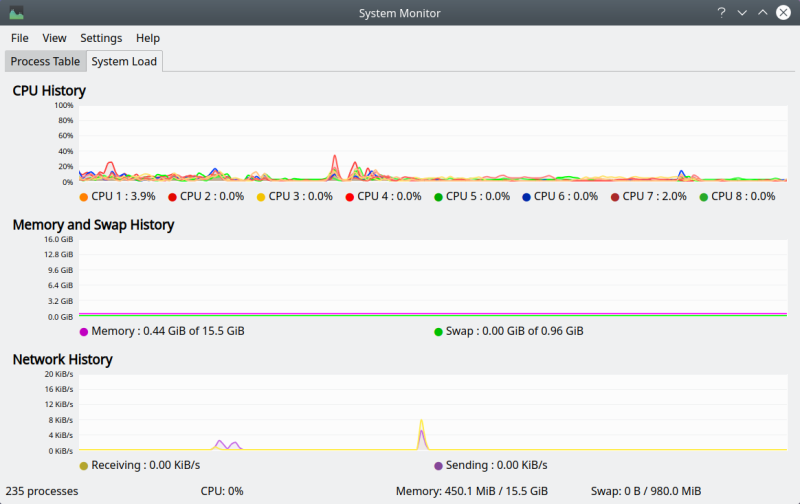Click the Memory magenta legend dot
The height and width of the screenshot is (504, 800).
click(x=84, y=332)
